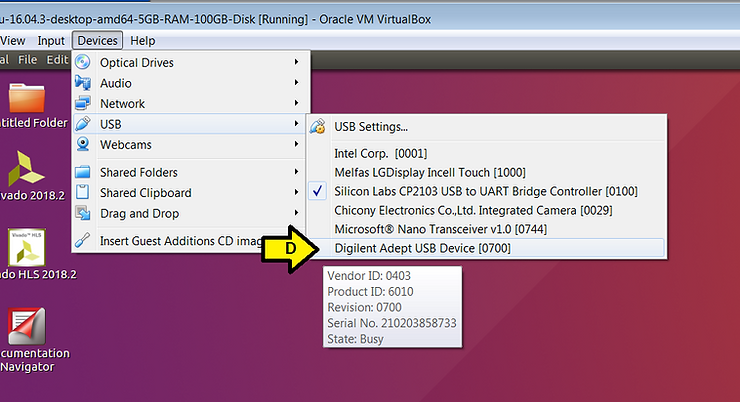The height and width of the screenshot is (402, 740).
Task: Click the Drag and Drop icon
Action: click(x=83, y=213)
